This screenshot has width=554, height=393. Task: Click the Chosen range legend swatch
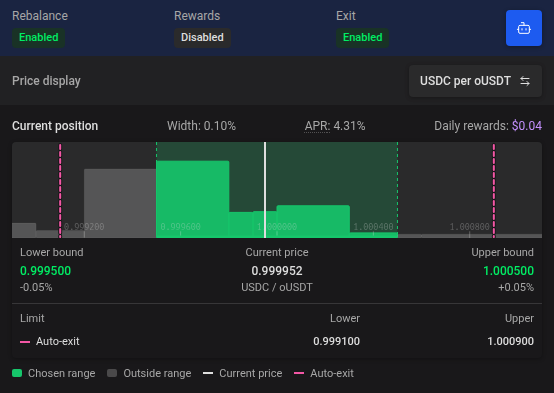pyautogui.click(x=17, y=373)
